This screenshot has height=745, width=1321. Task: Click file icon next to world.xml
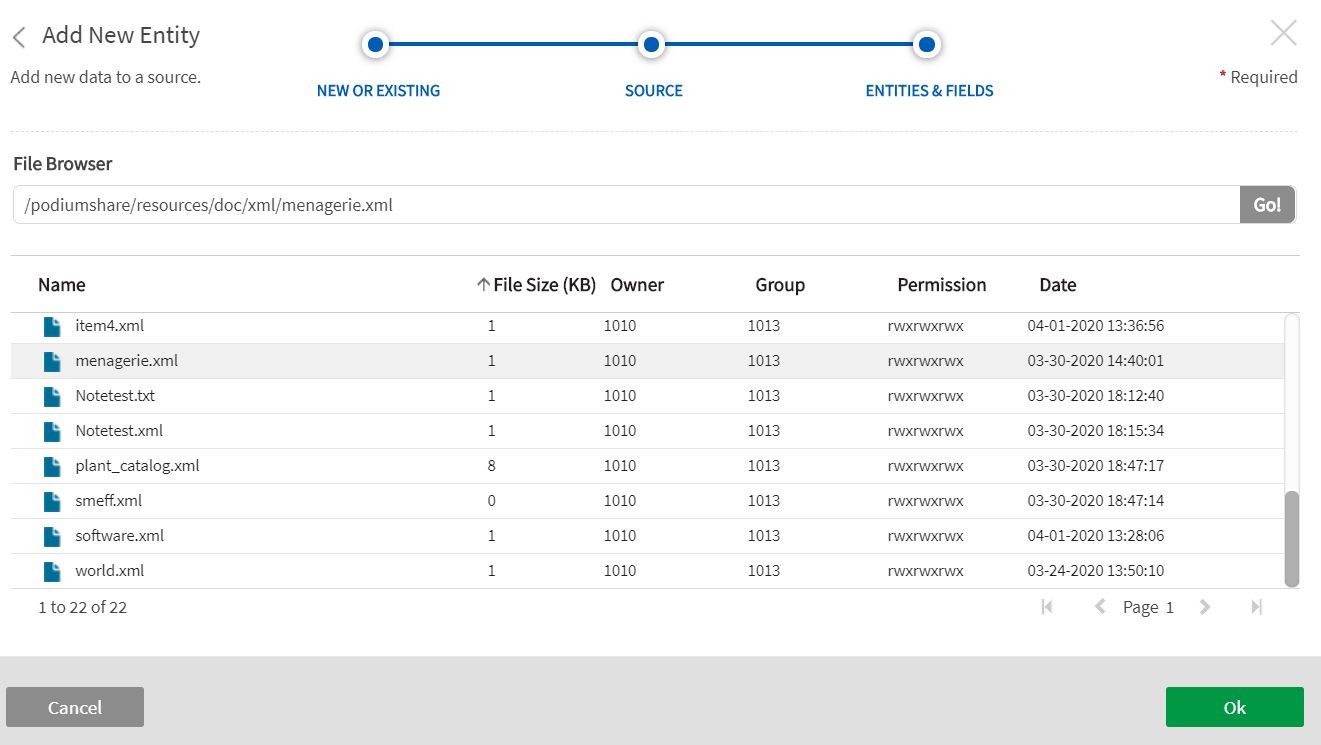52,571
